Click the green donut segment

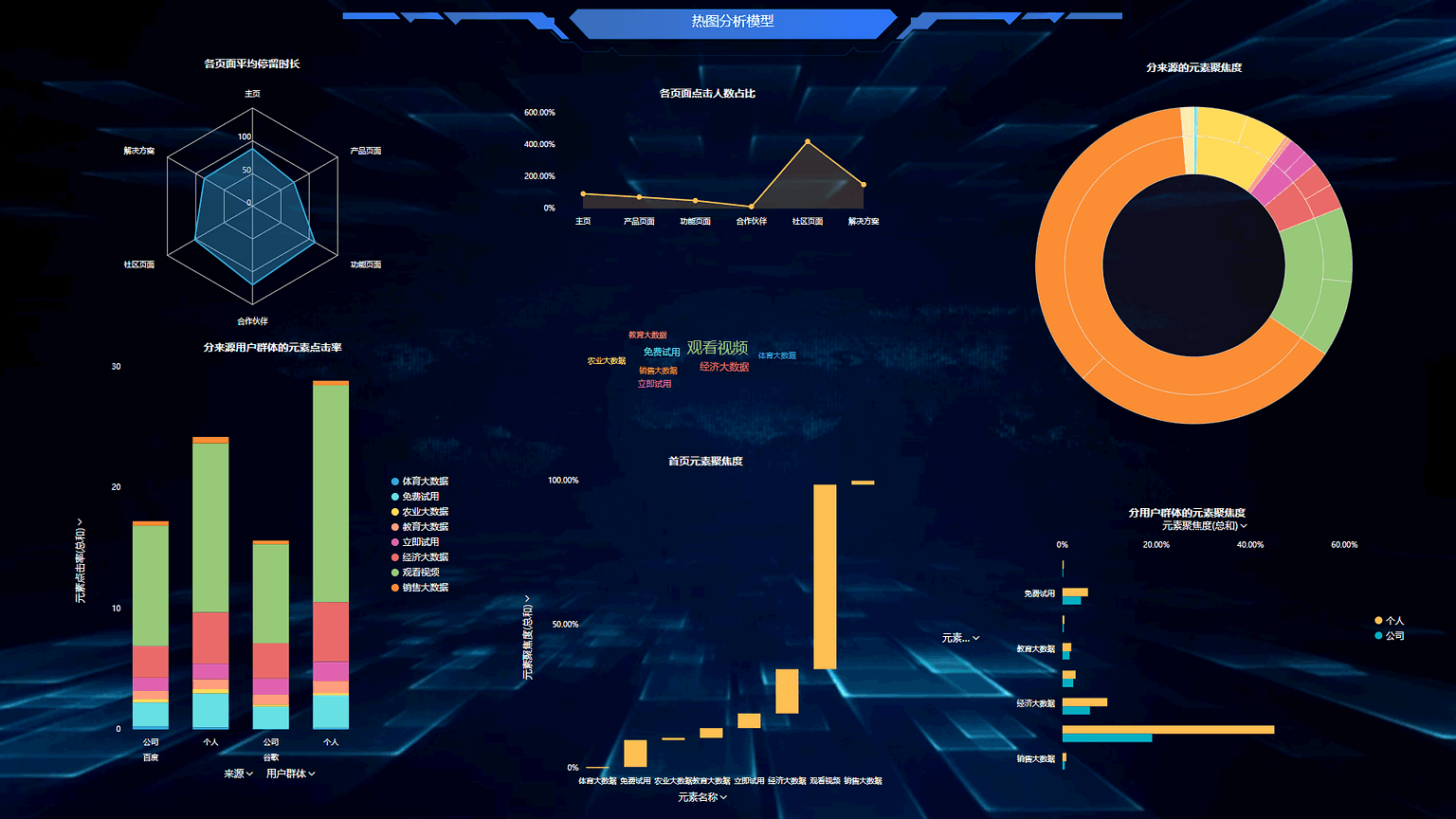point(1318,282)
